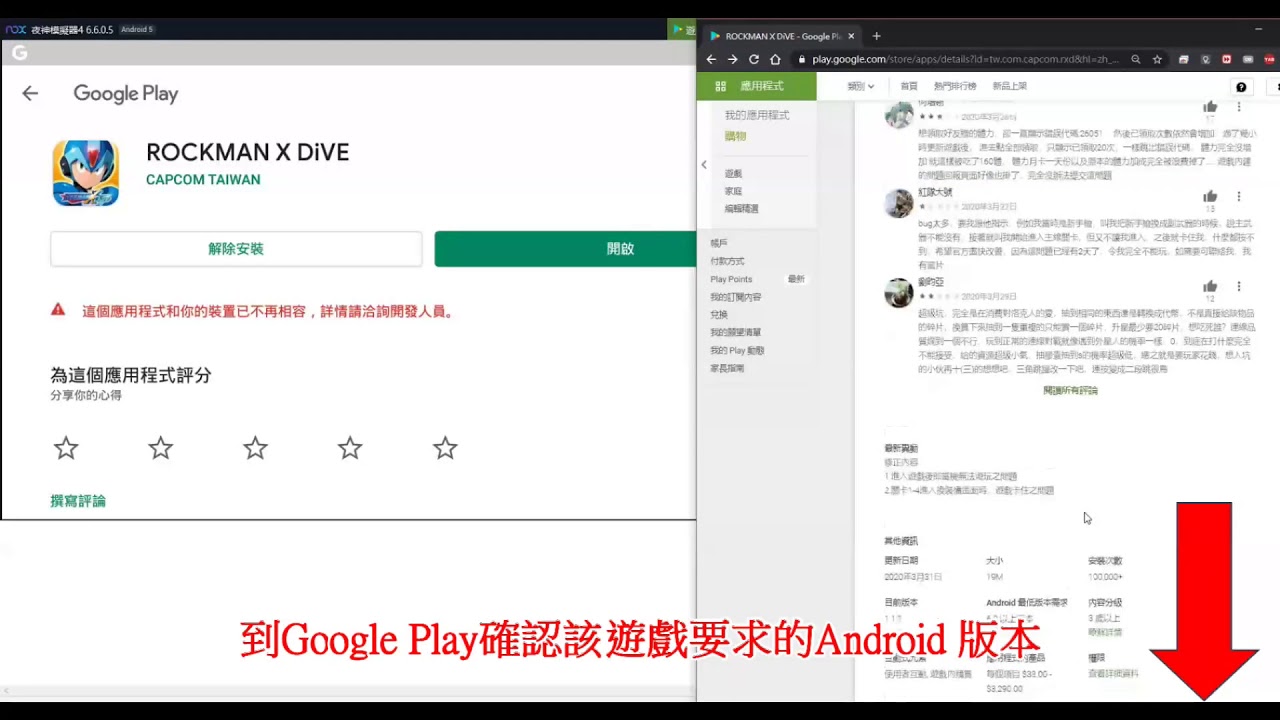Reload the browser page
The height and width of the screenshot is (720, 1280).
pos(754,59)
